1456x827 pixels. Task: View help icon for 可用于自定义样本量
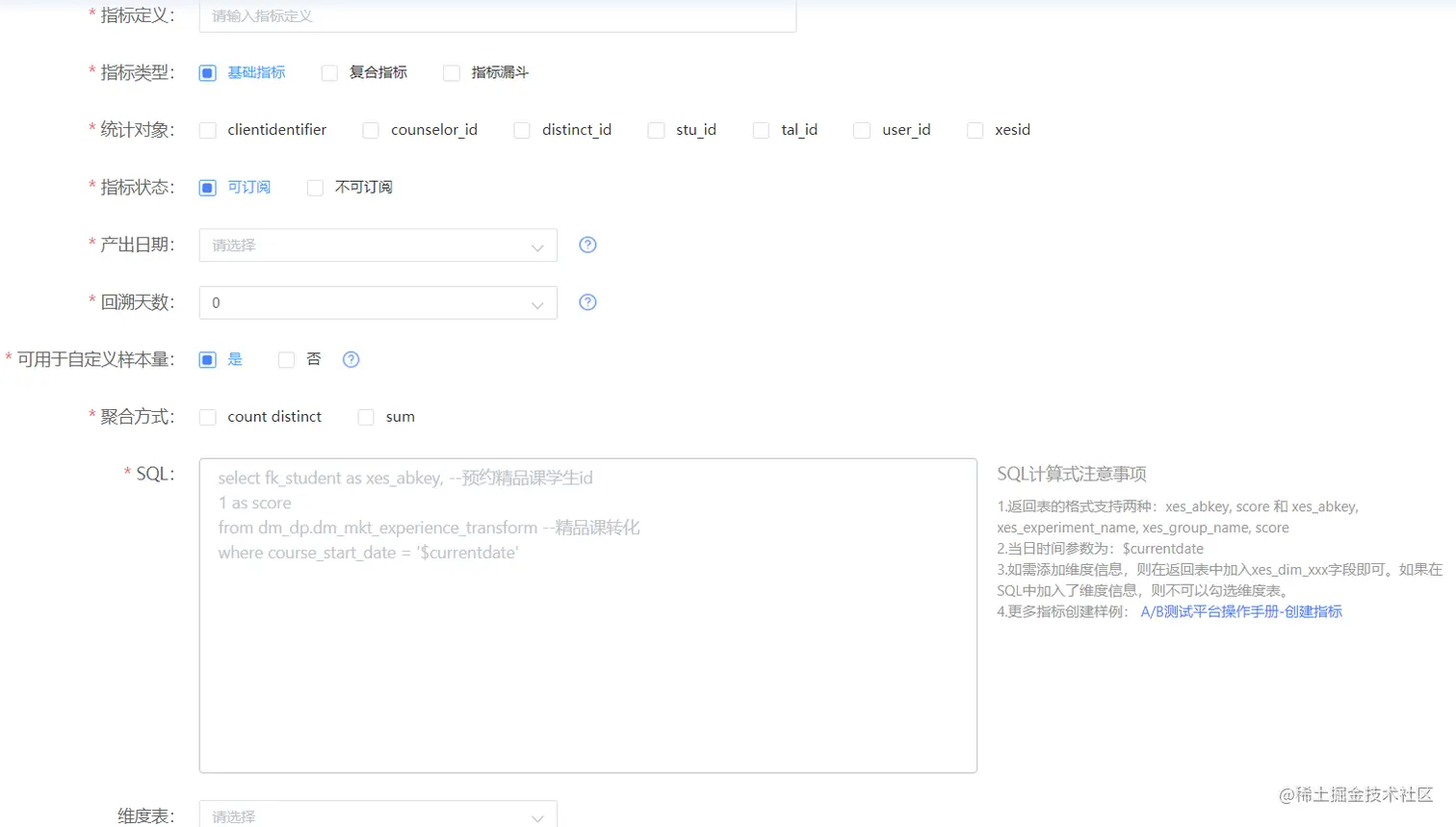tap(351, 358)
